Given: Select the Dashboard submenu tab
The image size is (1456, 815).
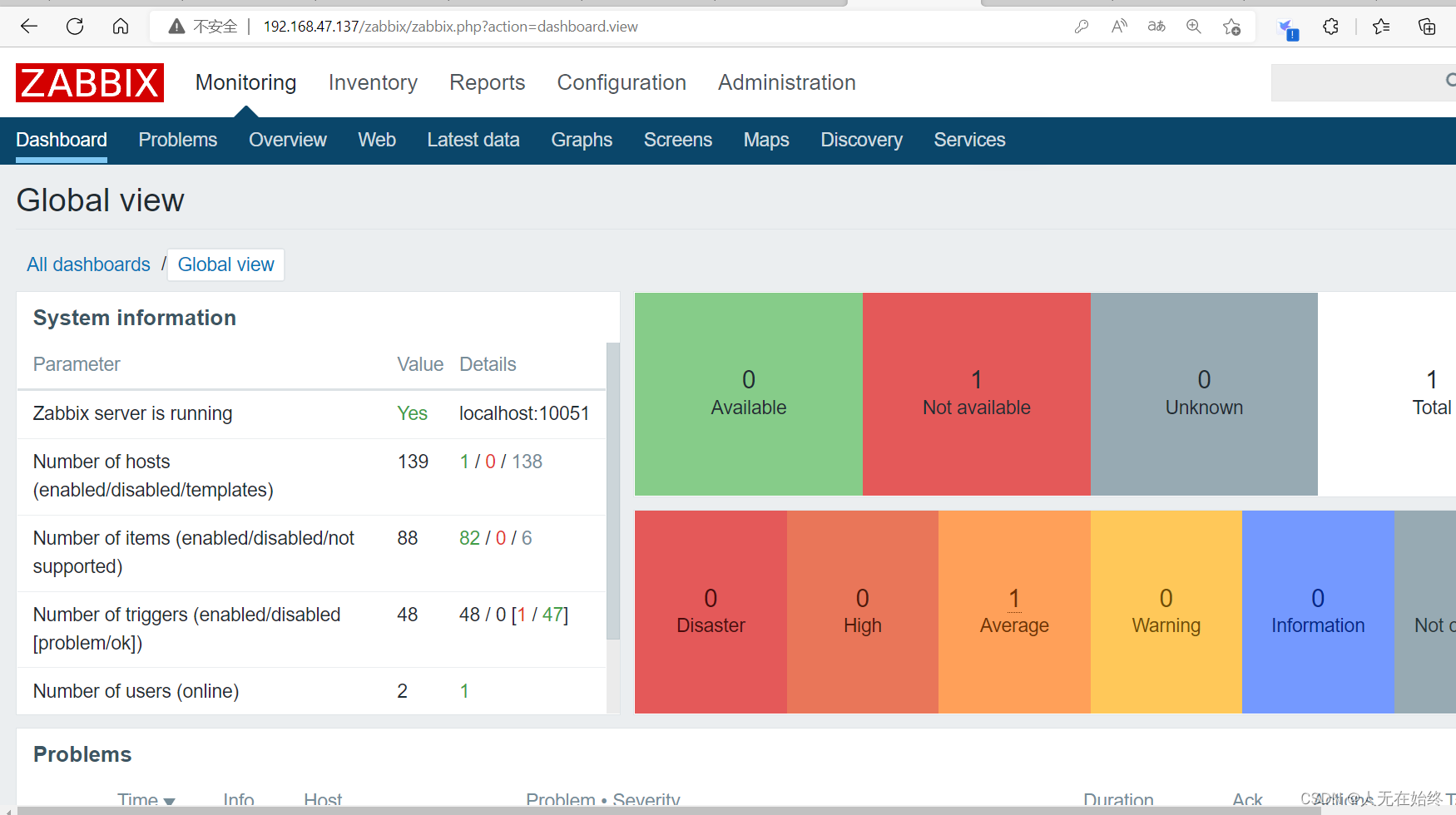Looking at the screenshot, I should click(62, 140).
